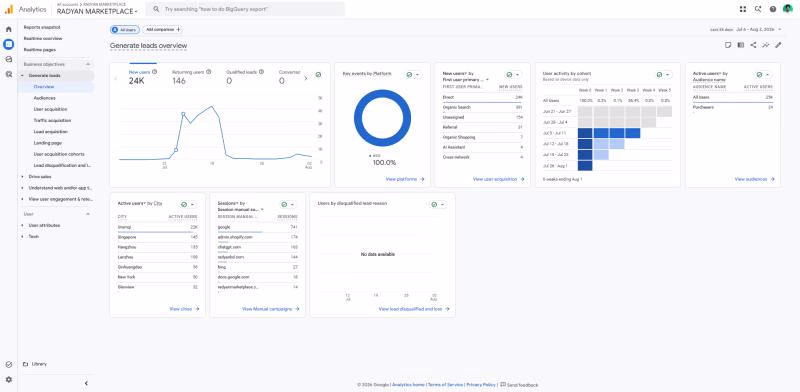Open the First user primary channel dimension dropdown
The width and height of the screenshot is (800, 392).
(466, 80)
